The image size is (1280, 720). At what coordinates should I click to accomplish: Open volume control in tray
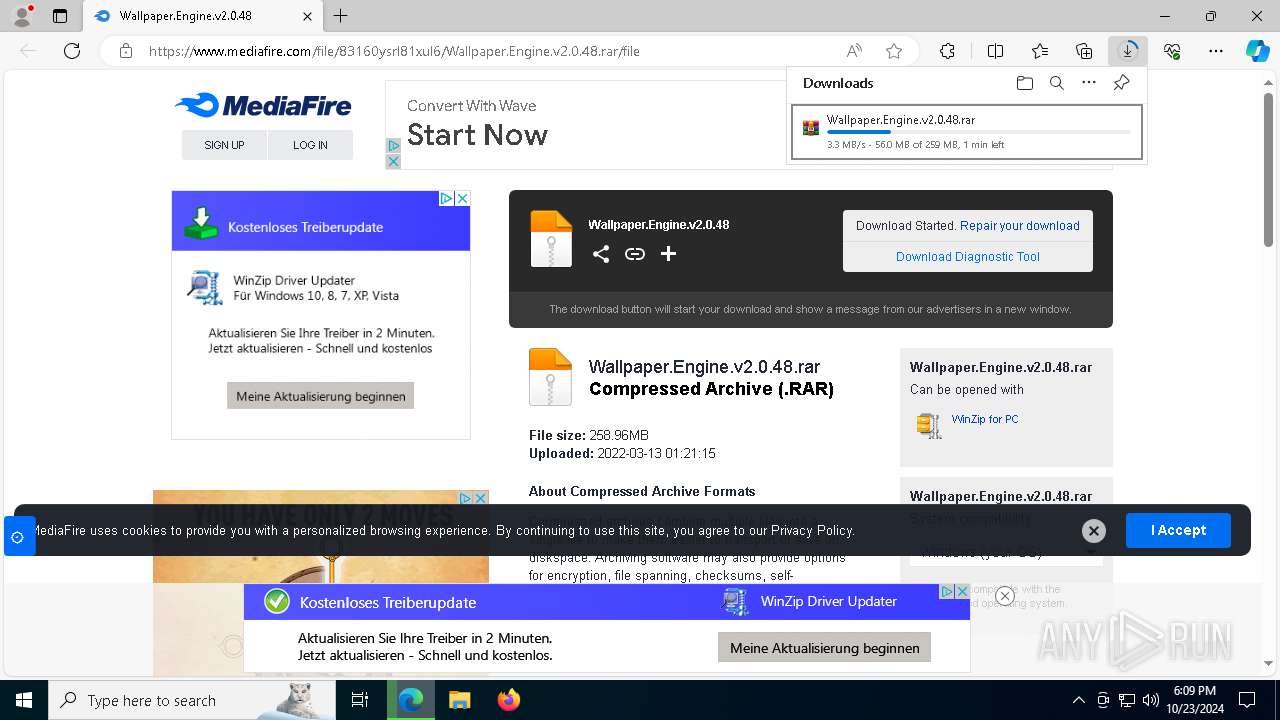(x=1151, y=700)
